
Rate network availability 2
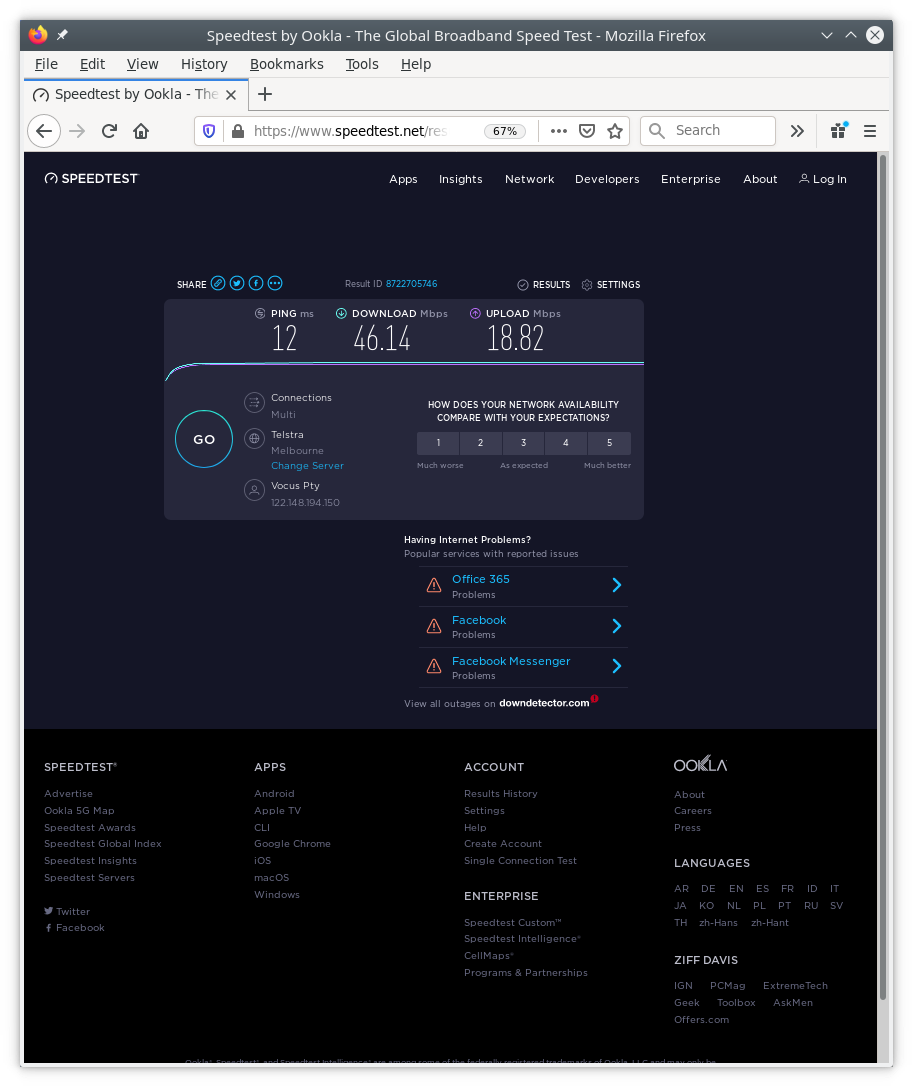click(x=480, y=443)
